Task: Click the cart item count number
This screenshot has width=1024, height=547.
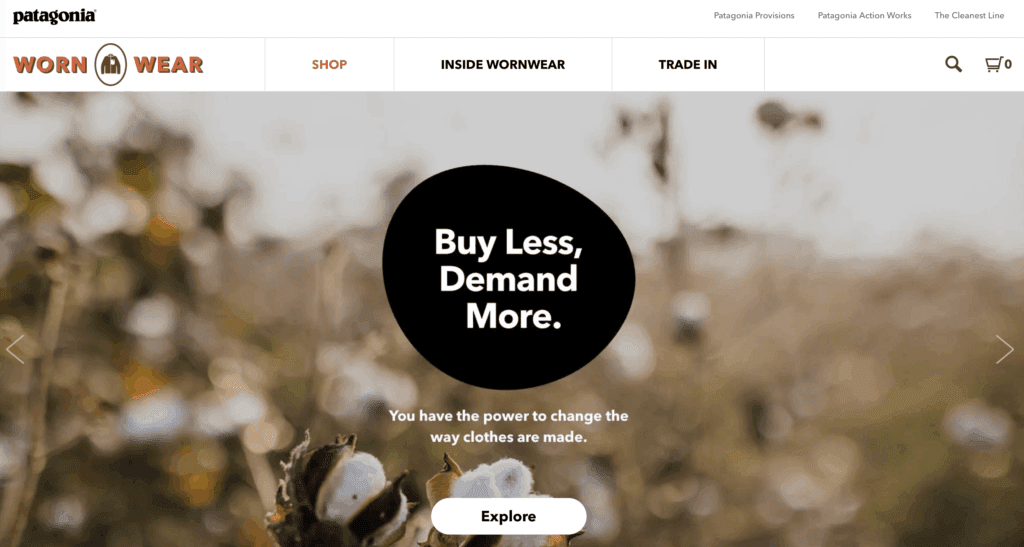Action: click(x=1008, y=64)
